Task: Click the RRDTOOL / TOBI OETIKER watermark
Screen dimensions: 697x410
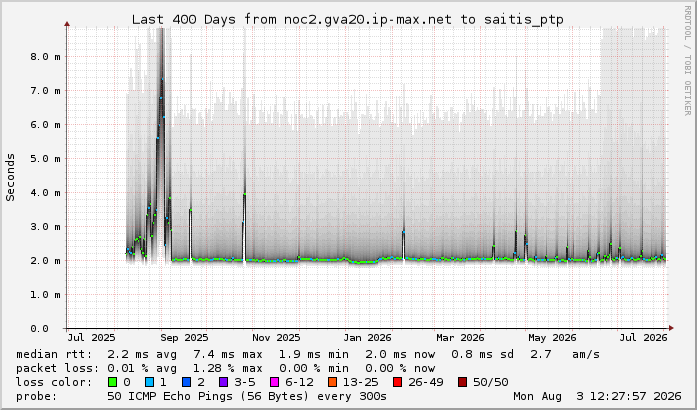Action: pos(687,60)
